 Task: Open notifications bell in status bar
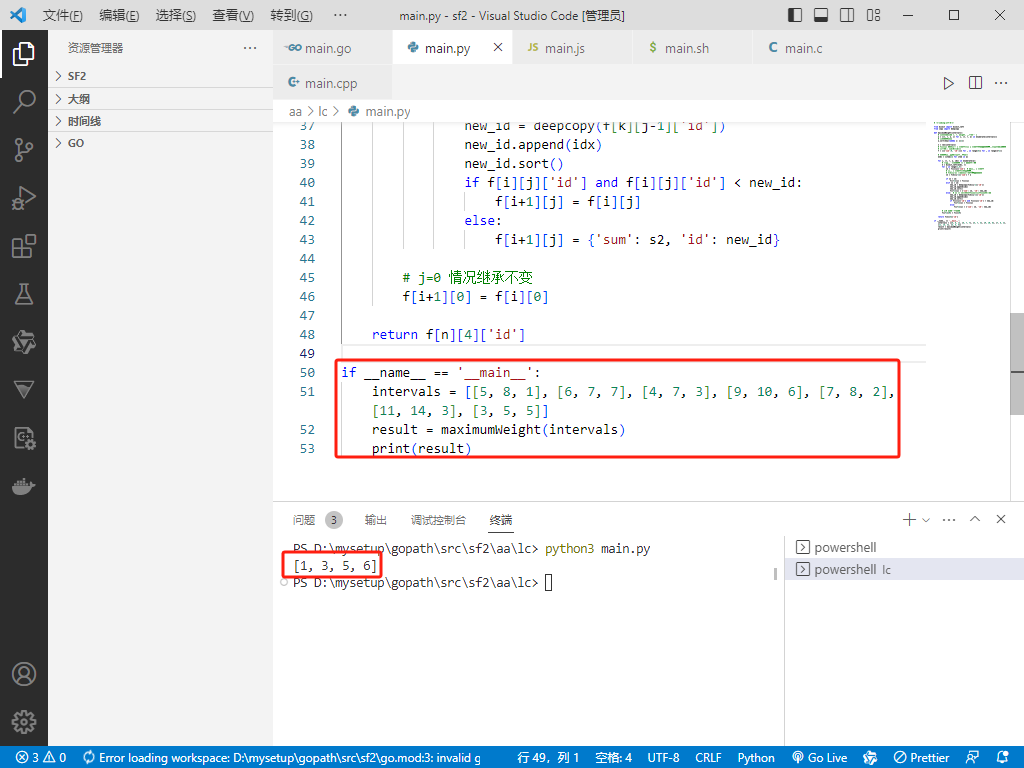coord(1003,758)
